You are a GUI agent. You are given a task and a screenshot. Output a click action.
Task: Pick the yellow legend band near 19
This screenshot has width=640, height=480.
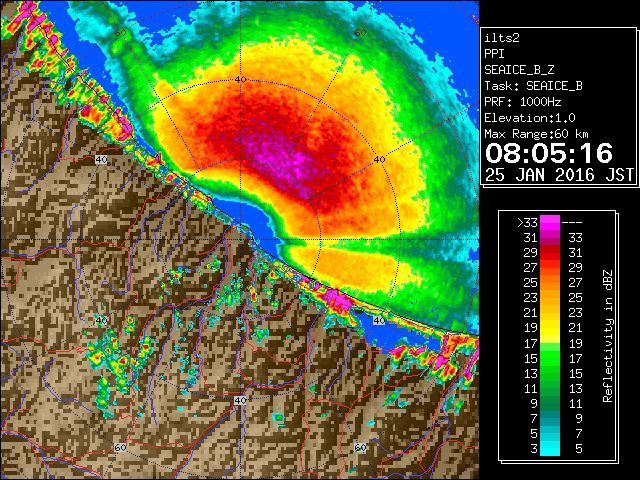coord(550,328)
